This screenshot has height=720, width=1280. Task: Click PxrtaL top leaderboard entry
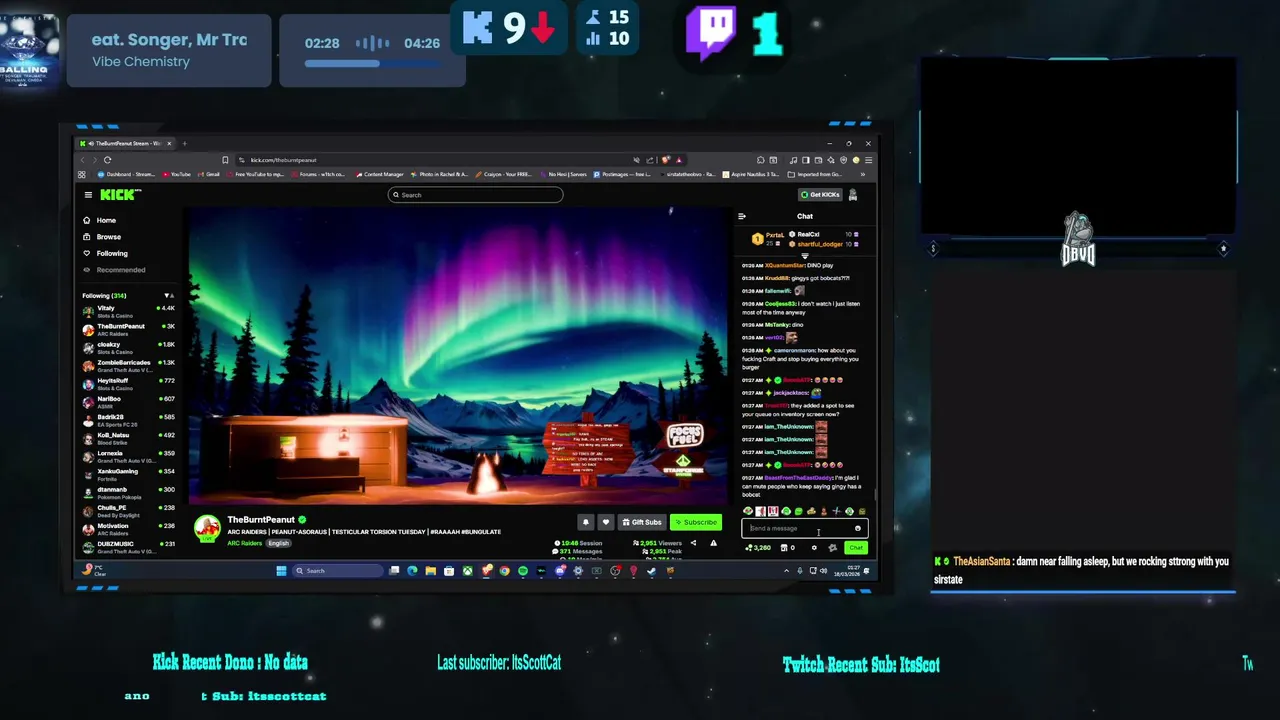coord(767,239)
